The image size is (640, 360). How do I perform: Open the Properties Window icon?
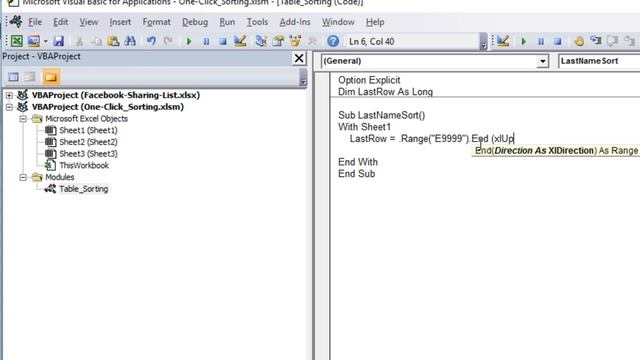[278, 41]
